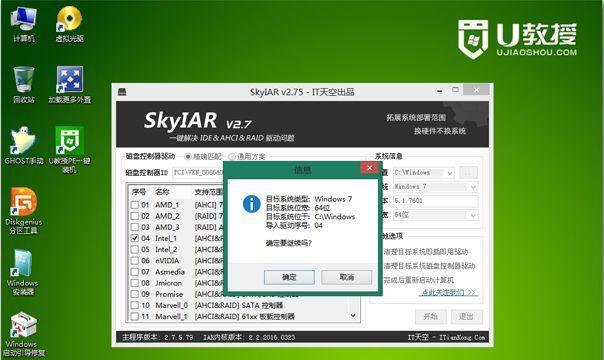Viewport: 604px width, 360px height.
Task: Open the Windows安装器 icon
Action: [x=23, y=272]
